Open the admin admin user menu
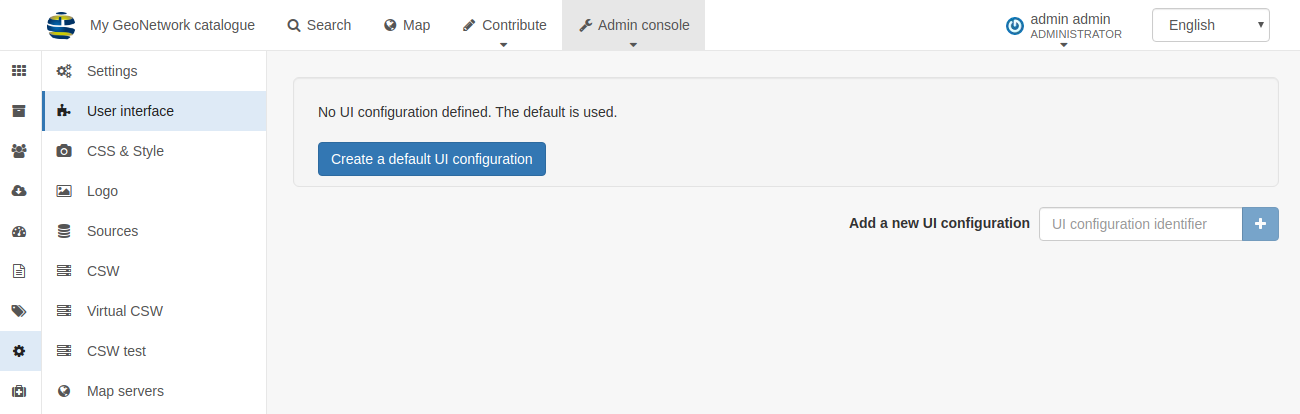Viewport: 1300px width, 414px height. [x=1064, y=26]
